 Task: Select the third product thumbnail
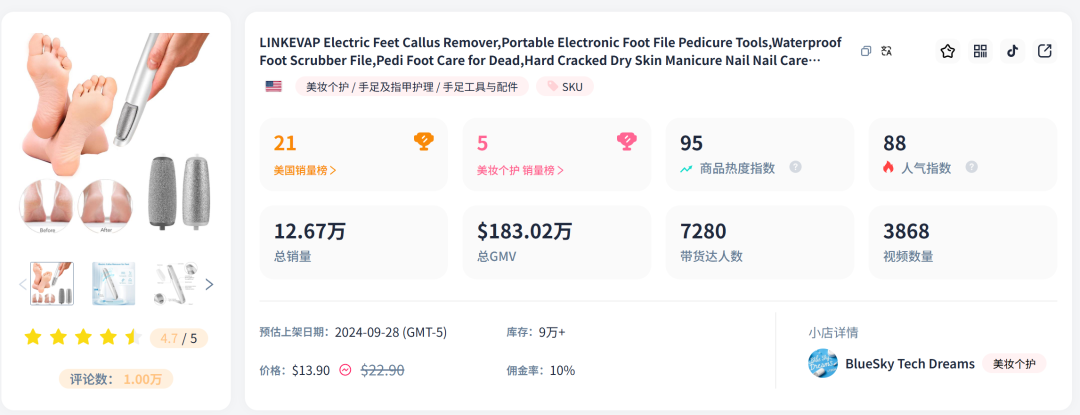[174, 284]
